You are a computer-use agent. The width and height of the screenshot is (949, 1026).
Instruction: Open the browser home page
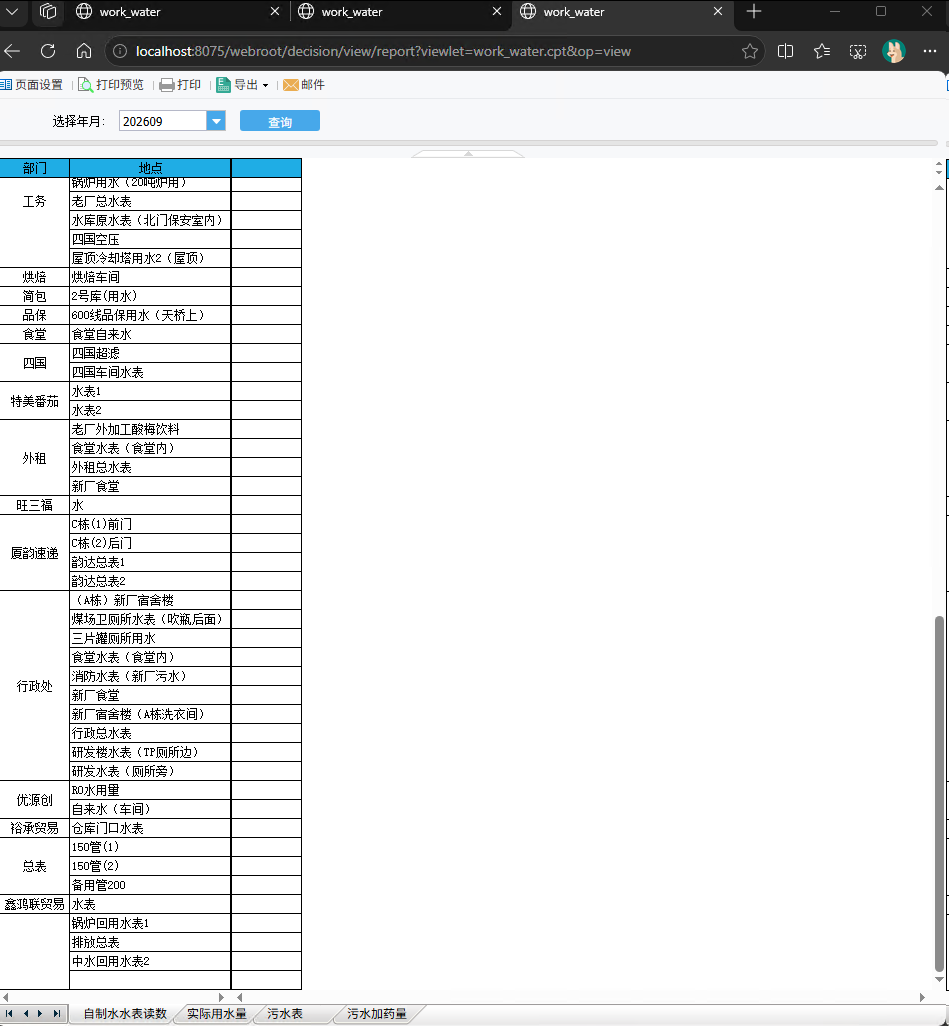tap(84, 51)
